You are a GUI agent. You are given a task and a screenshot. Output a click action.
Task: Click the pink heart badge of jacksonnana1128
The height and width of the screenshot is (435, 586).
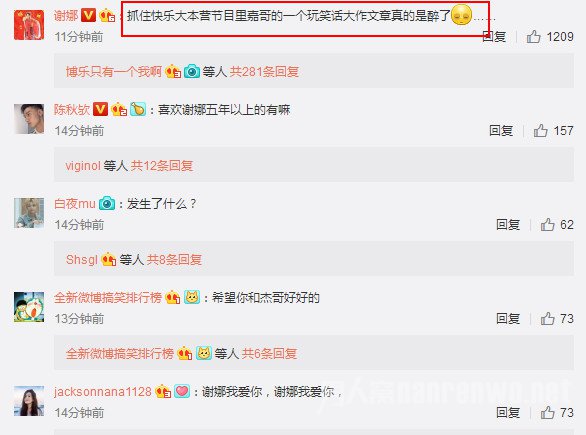click(x=182, y=391)
